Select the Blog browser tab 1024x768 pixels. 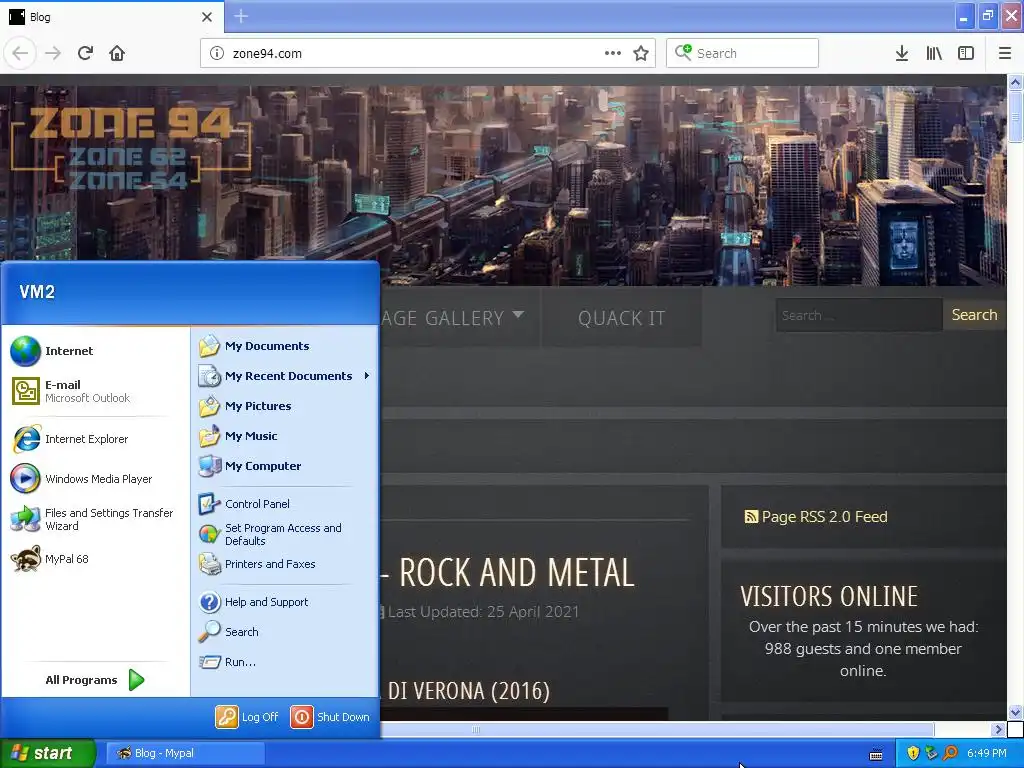point(112,17)
